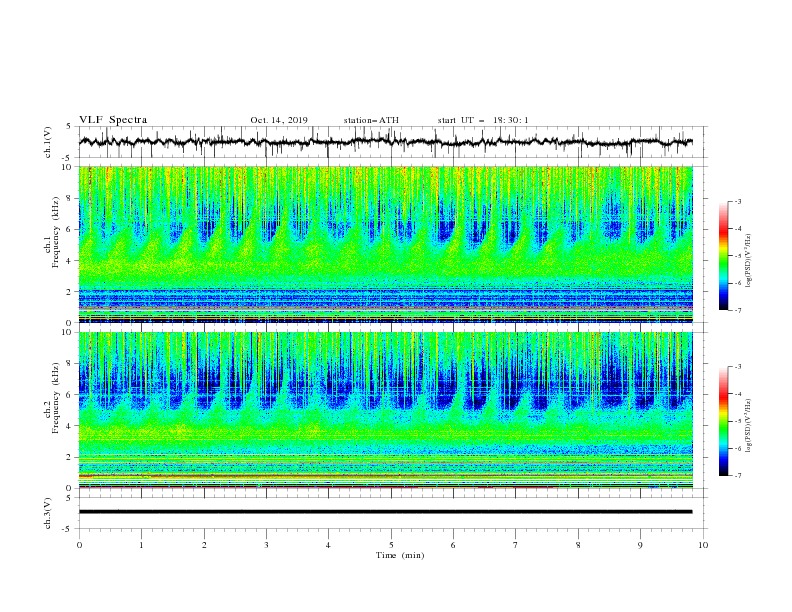Click the flat black ch.3 trace
This screenshot has height=612, width=792.
point(385,512)
